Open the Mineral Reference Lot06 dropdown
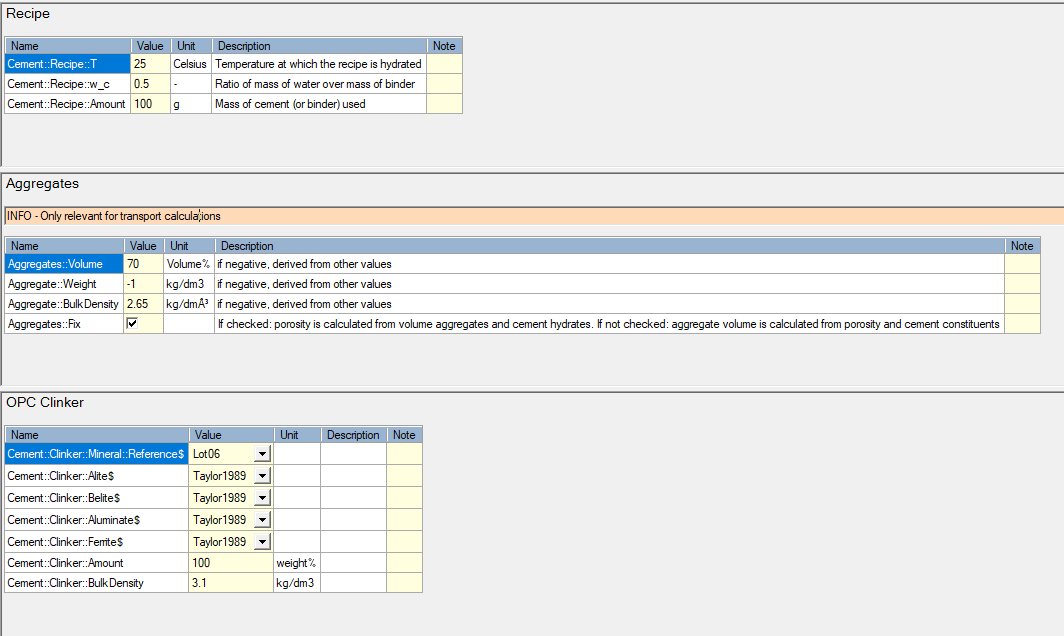The image size is (1064, 636). pyautogui.click(x=262, y=454)
